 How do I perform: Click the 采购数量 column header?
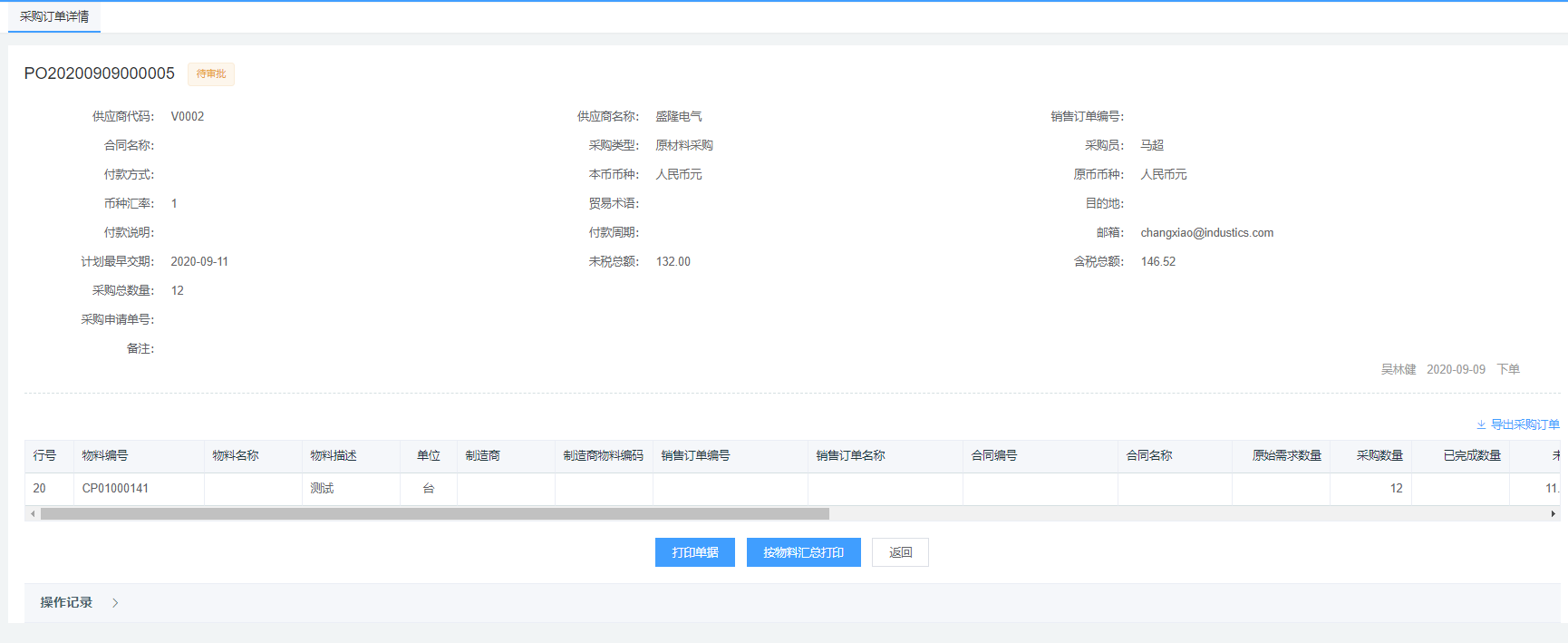tap(1379, 455)
